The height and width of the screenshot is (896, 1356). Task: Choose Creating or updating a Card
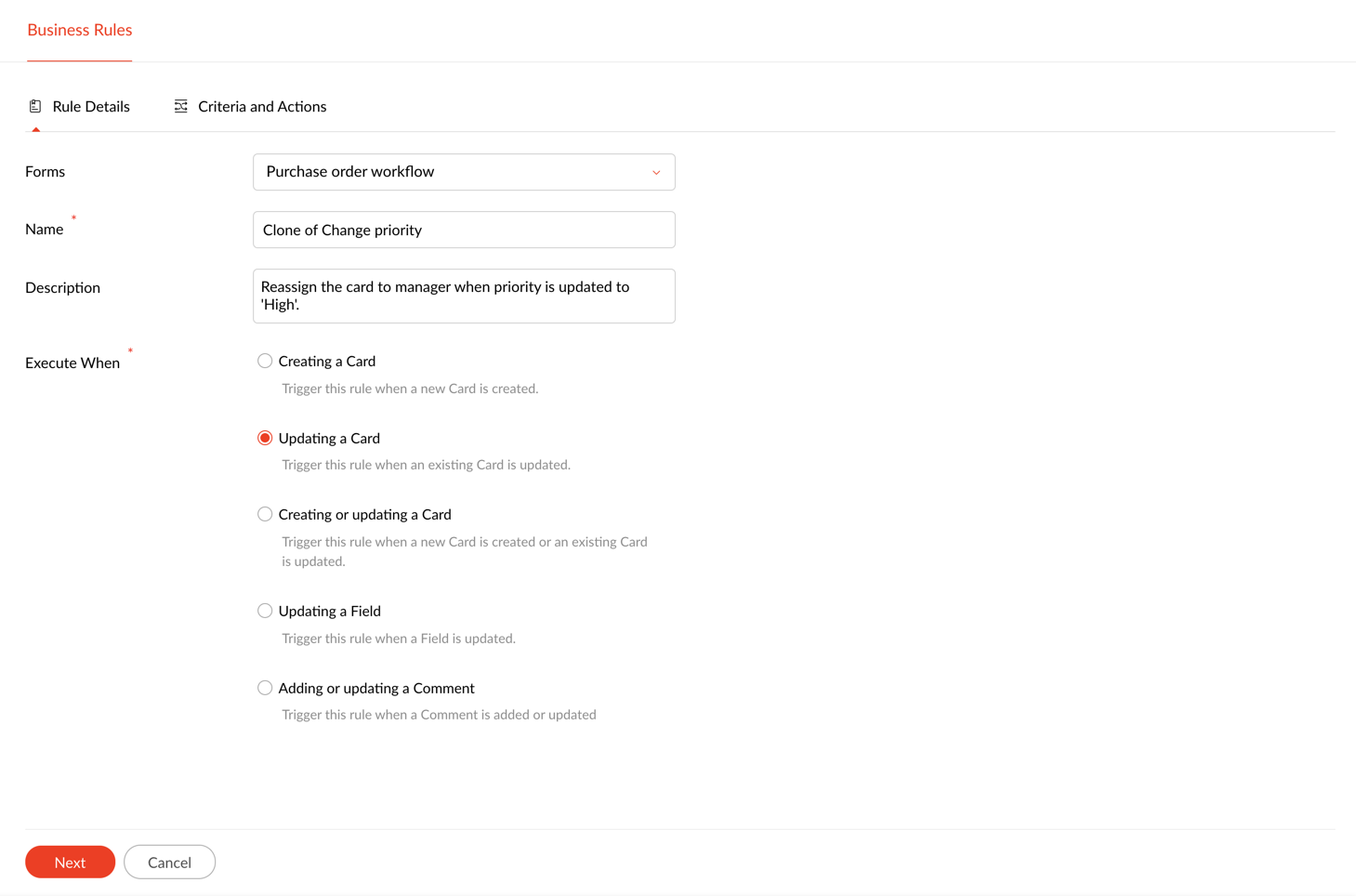pos(265,514)
